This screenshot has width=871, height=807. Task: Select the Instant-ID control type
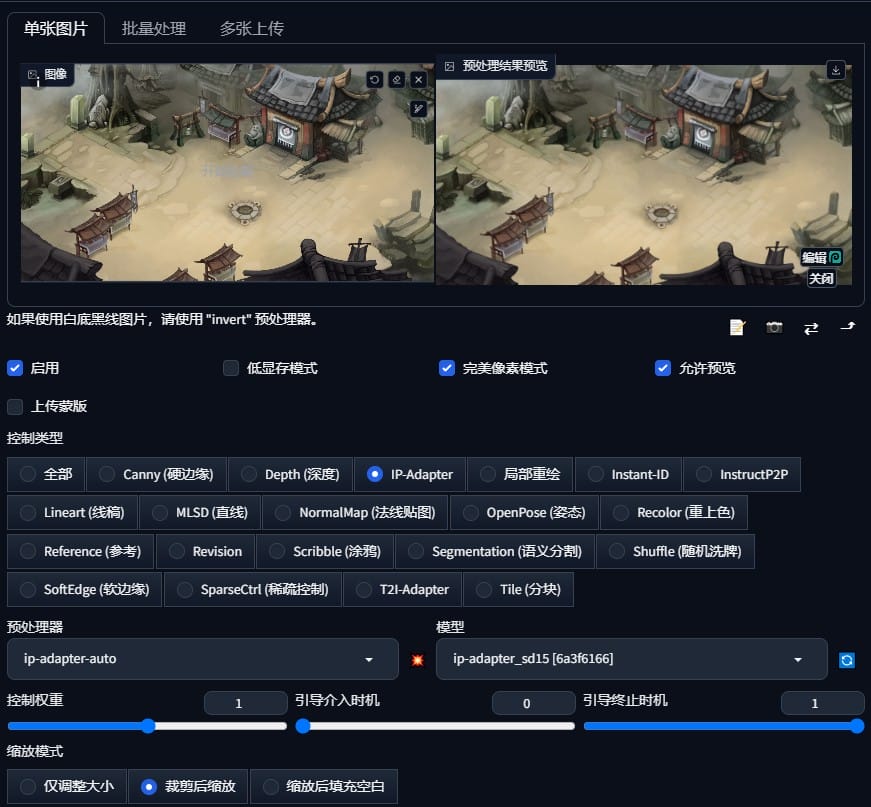(628, 474)
